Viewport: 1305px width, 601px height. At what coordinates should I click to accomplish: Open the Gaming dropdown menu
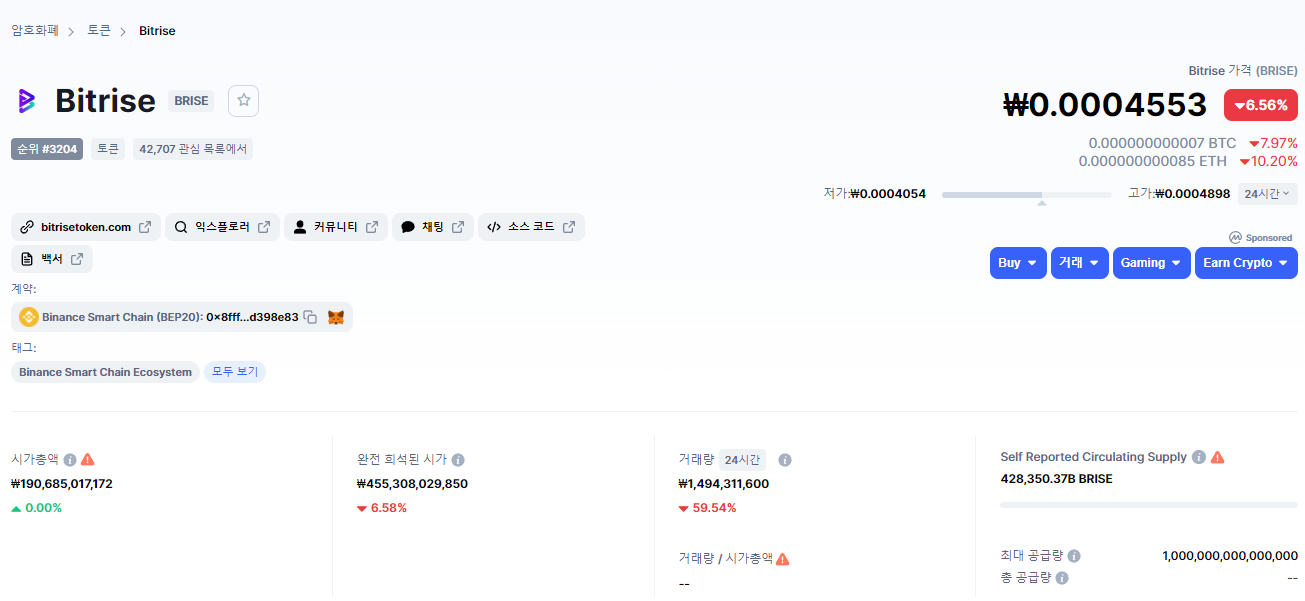click(1151, 263)
